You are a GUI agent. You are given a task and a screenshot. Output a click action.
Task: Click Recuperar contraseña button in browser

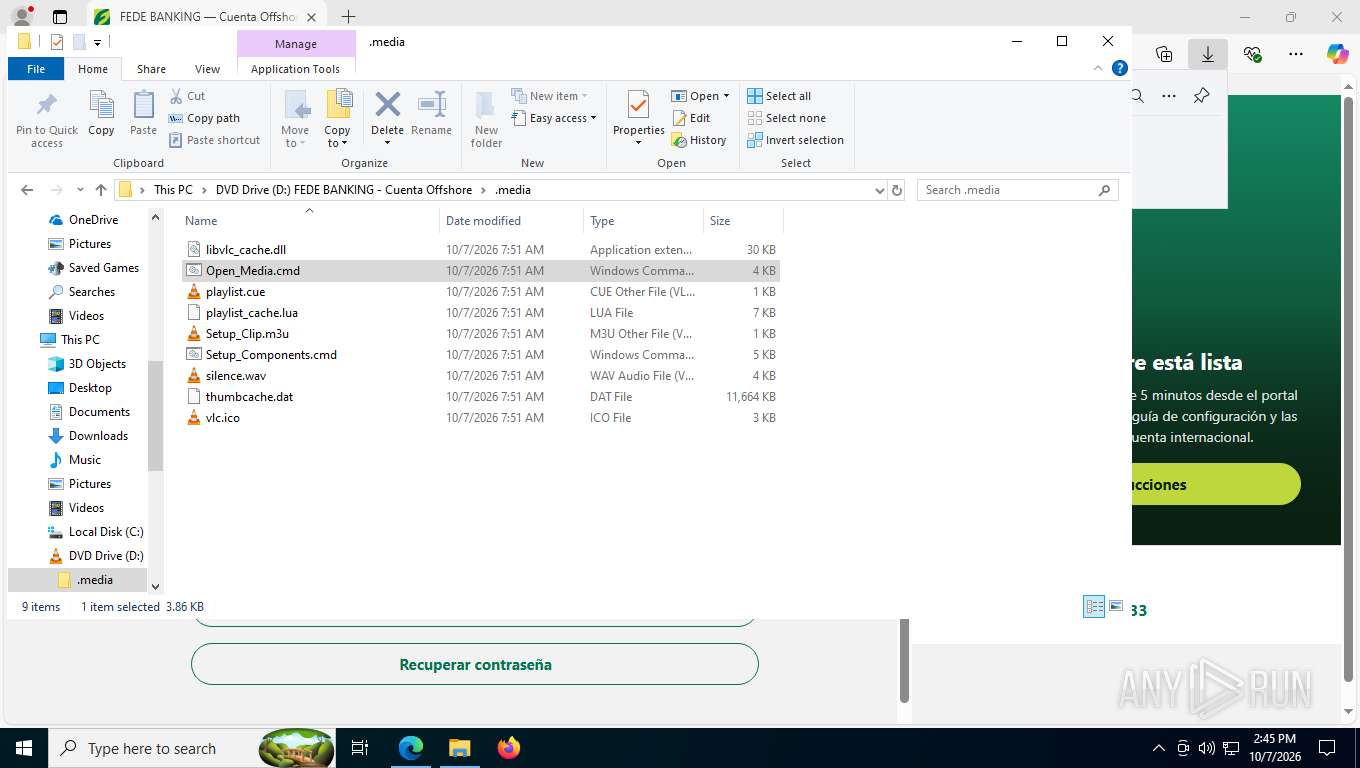(475, 664)
